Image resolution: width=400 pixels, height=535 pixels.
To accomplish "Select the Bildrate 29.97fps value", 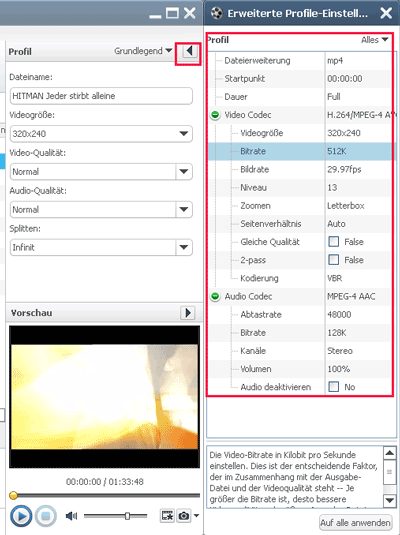I will 344,169.
